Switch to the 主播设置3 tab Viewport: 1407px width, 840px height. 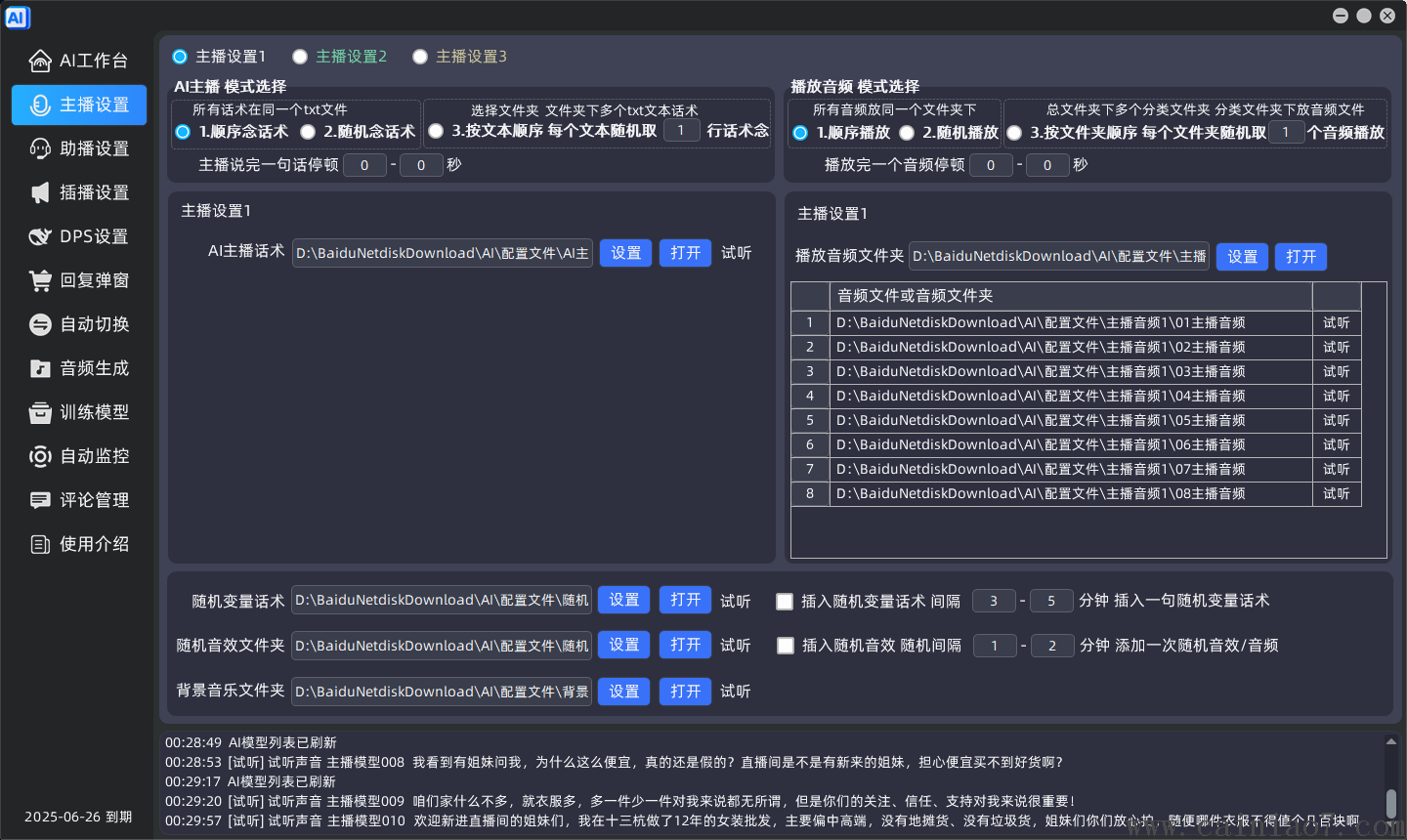[421, 56]
